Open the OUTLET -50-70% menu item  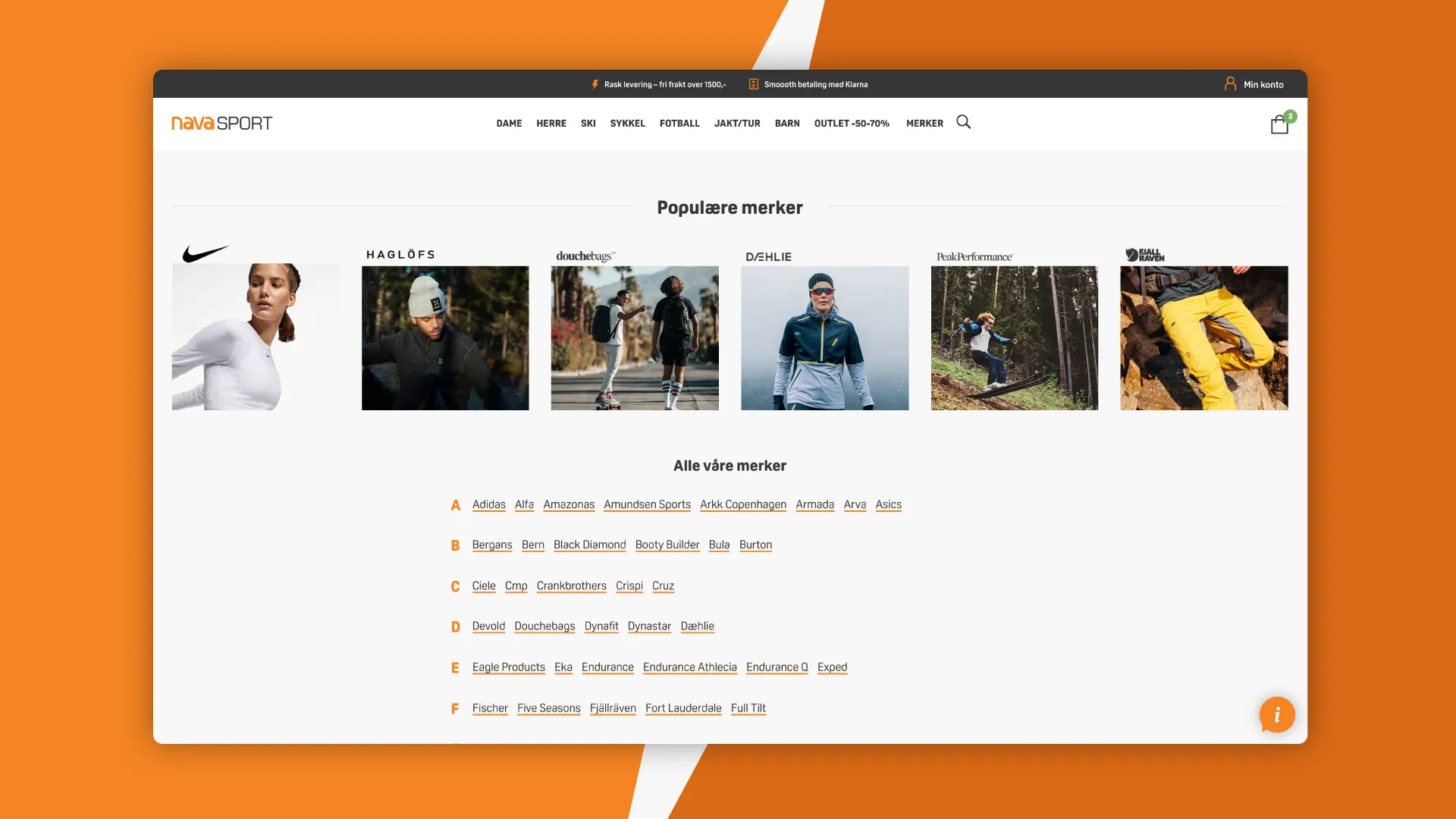click(852, 124)
